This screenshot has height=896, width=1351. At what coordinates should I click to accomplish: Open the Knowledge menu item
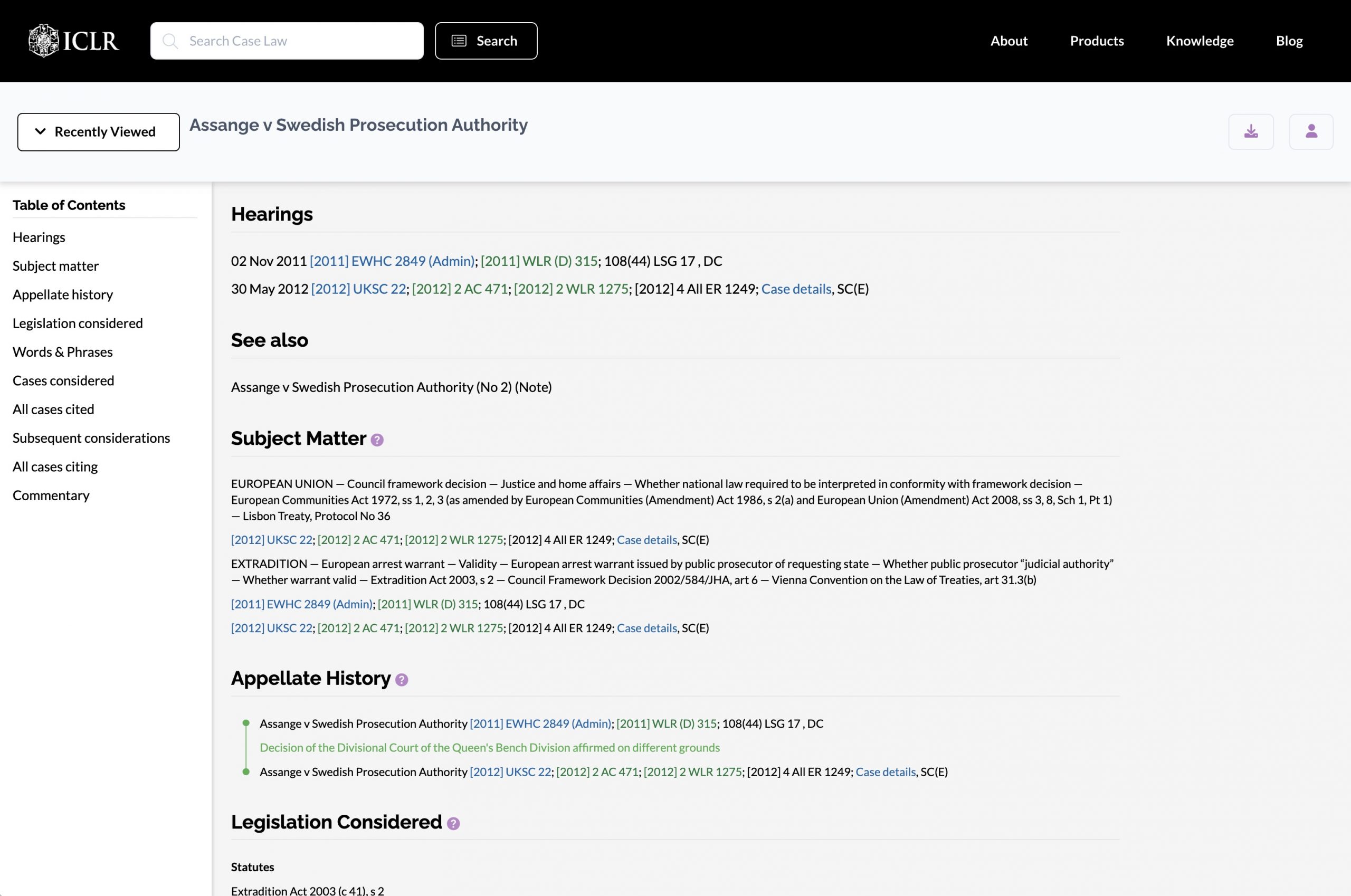[1200, 41]
